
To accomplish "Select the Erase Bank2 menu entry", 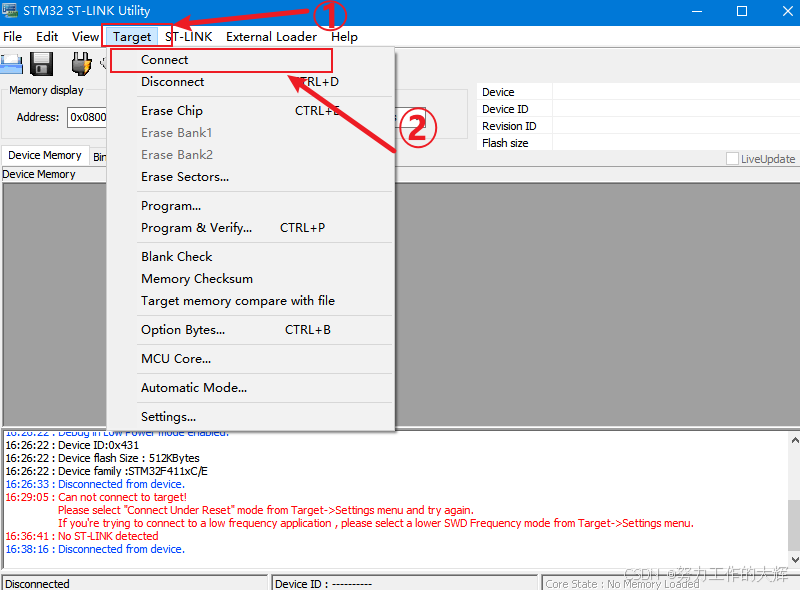I will click(x=251, y=155).
